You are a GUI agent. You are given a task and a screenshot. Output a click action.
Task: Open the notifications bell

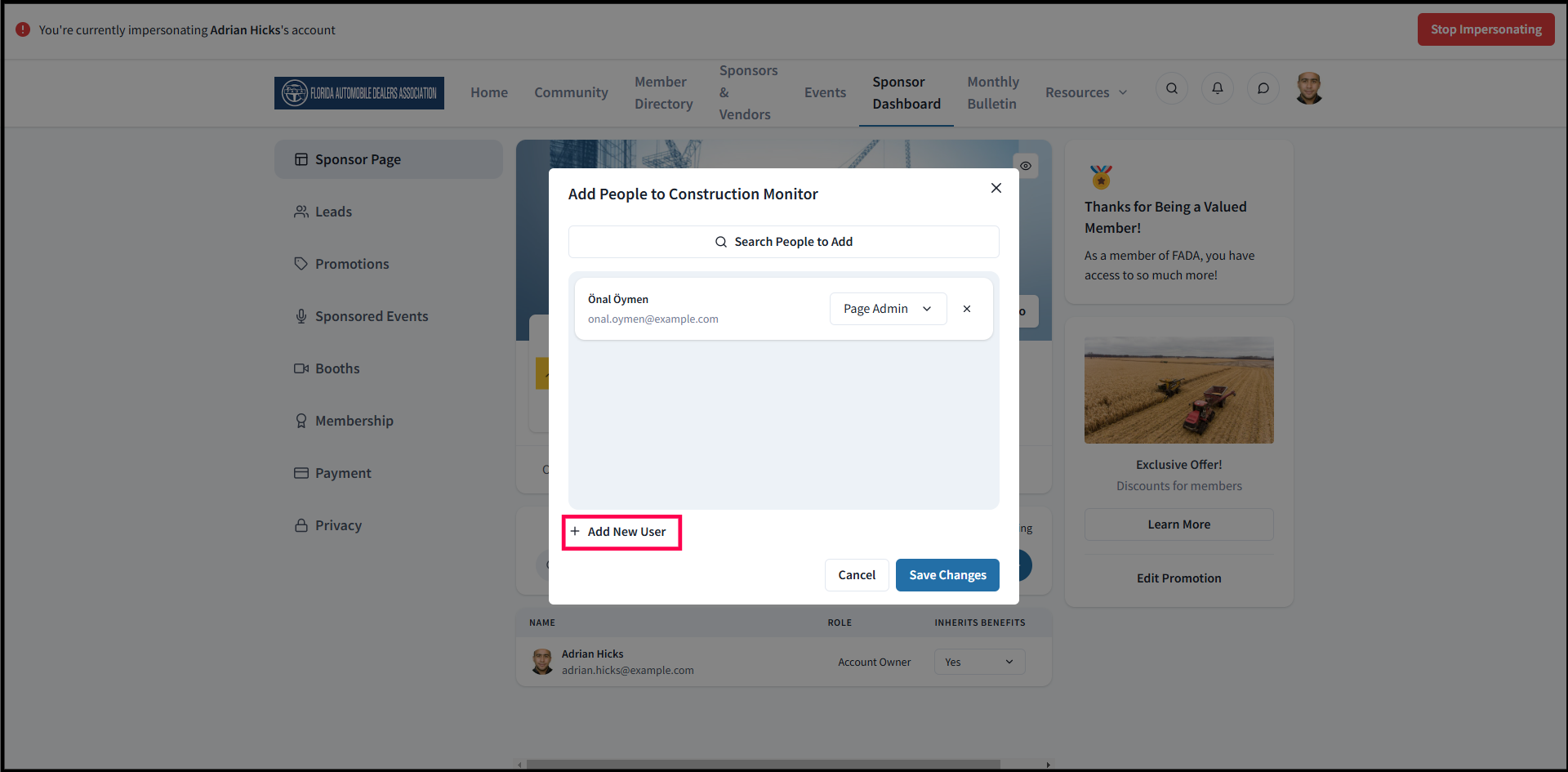tap(1218, 88)
